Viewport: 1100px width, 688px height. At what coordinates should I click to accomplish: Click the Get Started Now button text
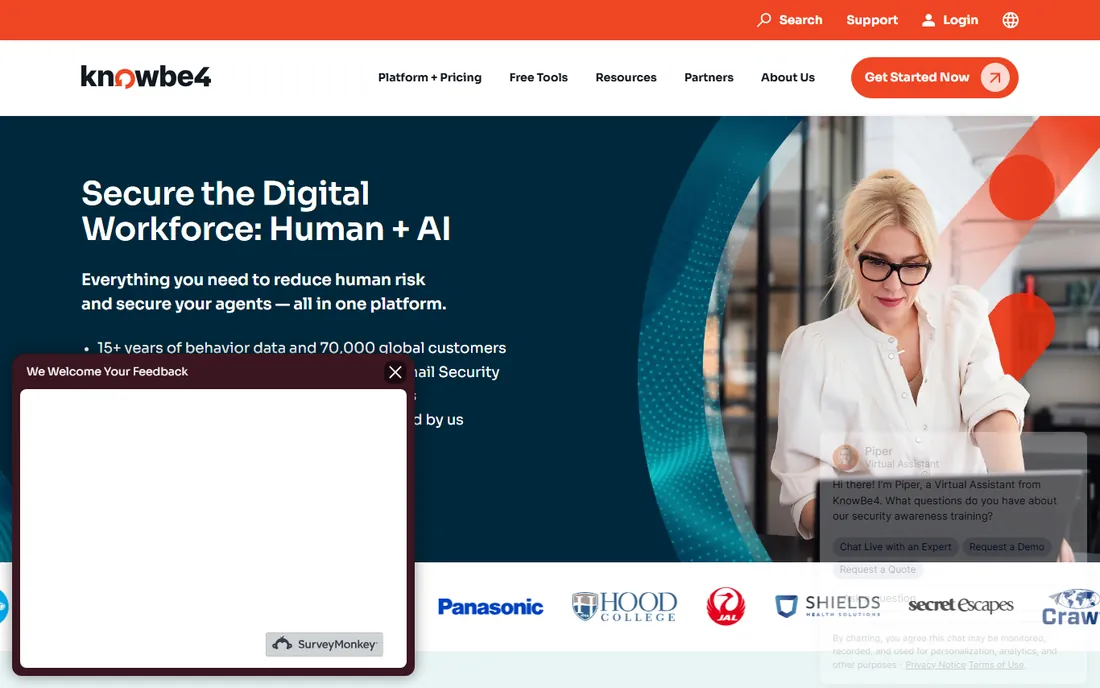point(917,77)
